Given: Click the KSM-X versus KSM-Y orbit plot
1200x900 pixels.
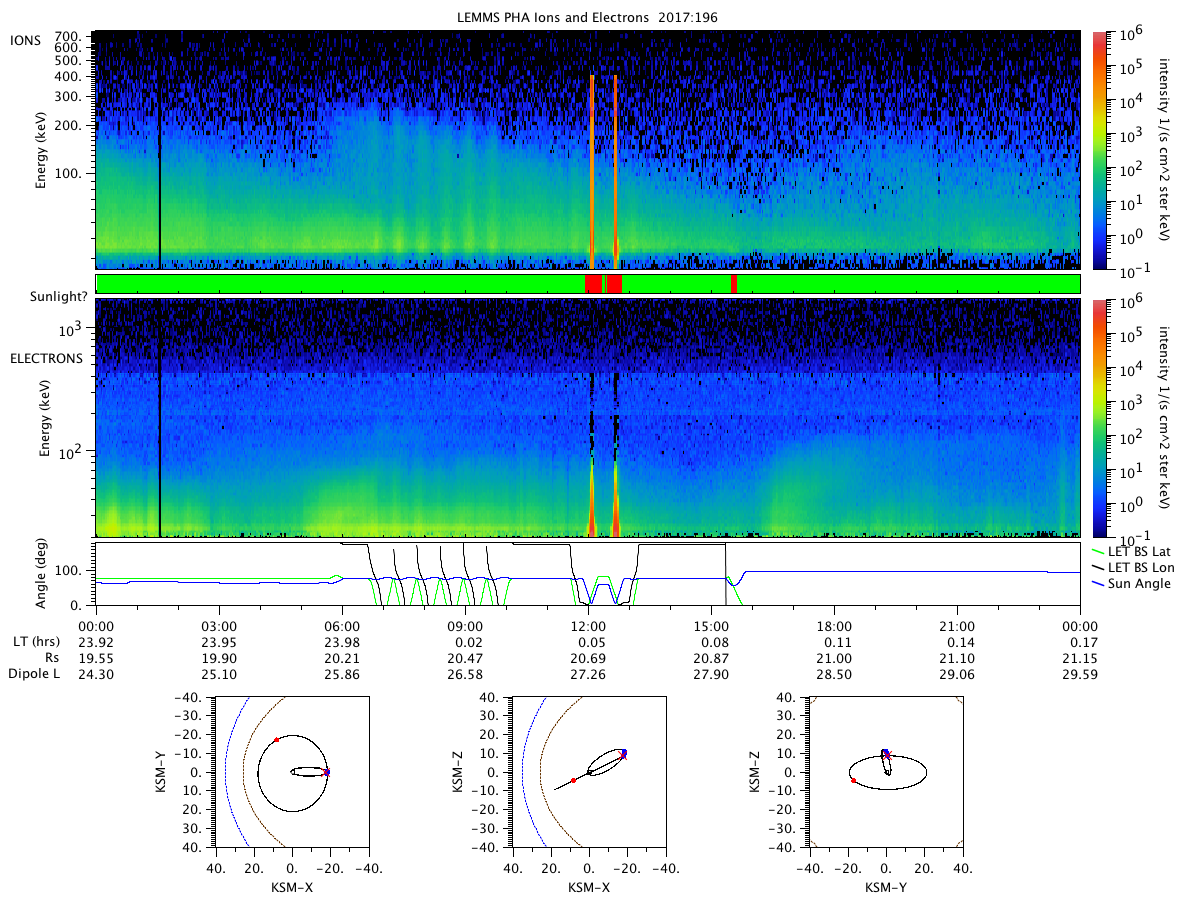Looking at the screenshot, I should (x=291, y=771).
